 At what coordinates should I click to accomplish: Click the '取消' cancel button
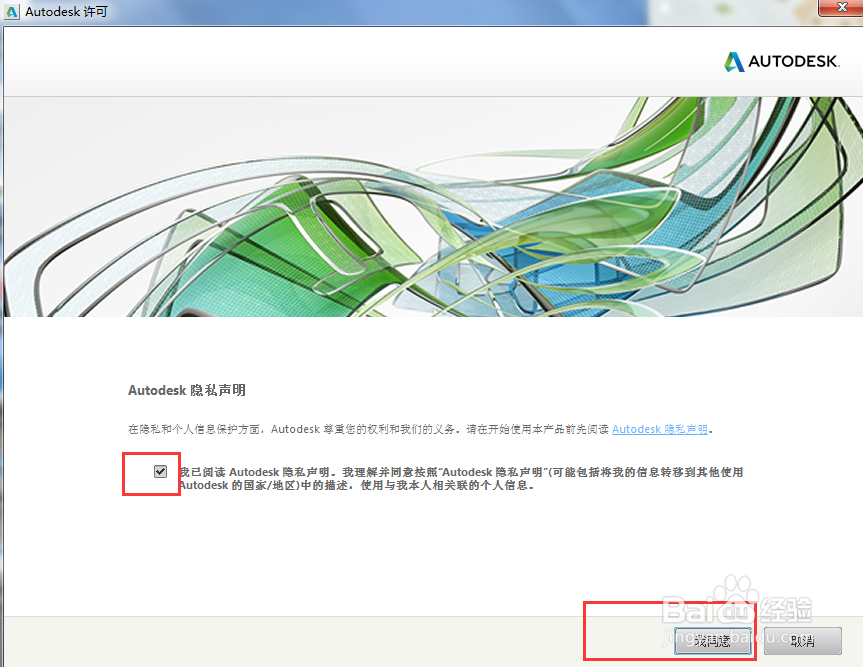tap(800, 640)
